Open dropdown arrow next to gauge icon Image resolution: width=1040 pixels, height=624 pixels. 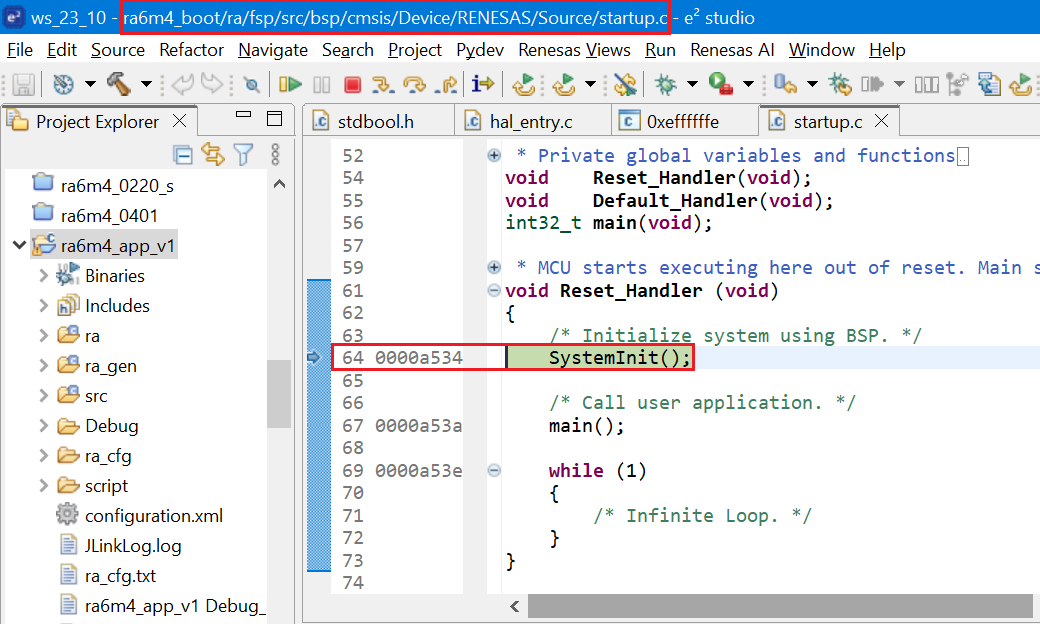(x=90, y=84)
